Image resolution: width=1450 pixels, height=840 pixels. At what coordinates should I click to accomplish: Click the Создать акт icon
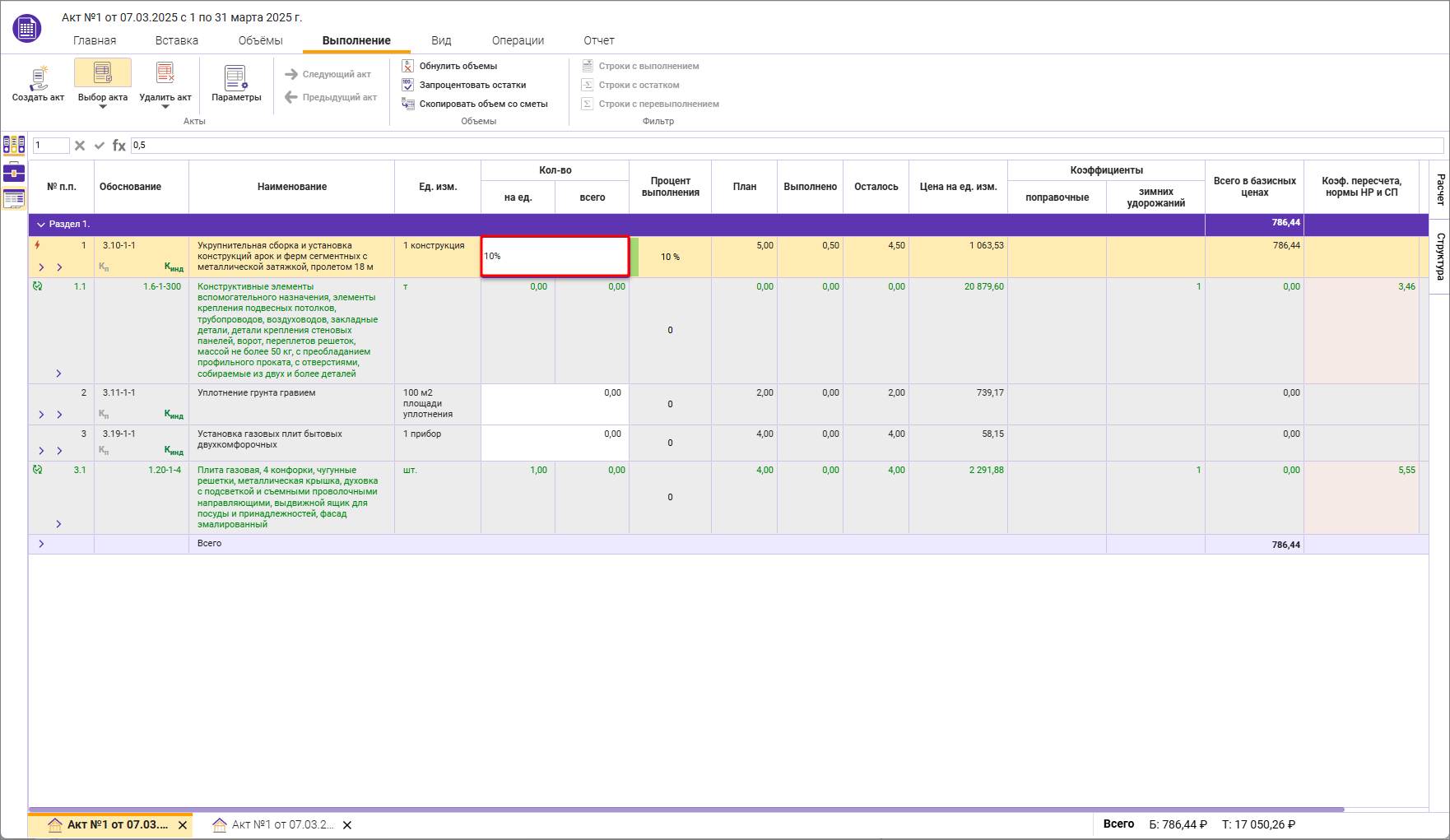point(38,78)
